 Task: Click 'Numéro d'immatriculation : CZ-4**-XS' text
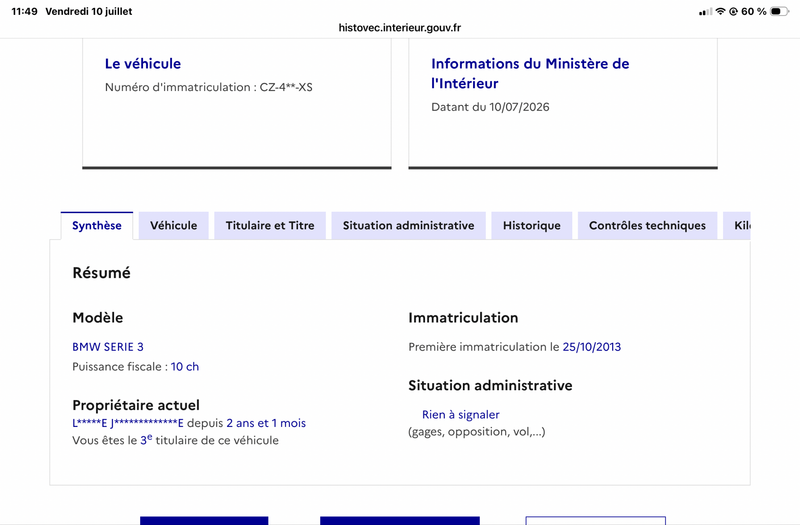click(x=209, y=87)
